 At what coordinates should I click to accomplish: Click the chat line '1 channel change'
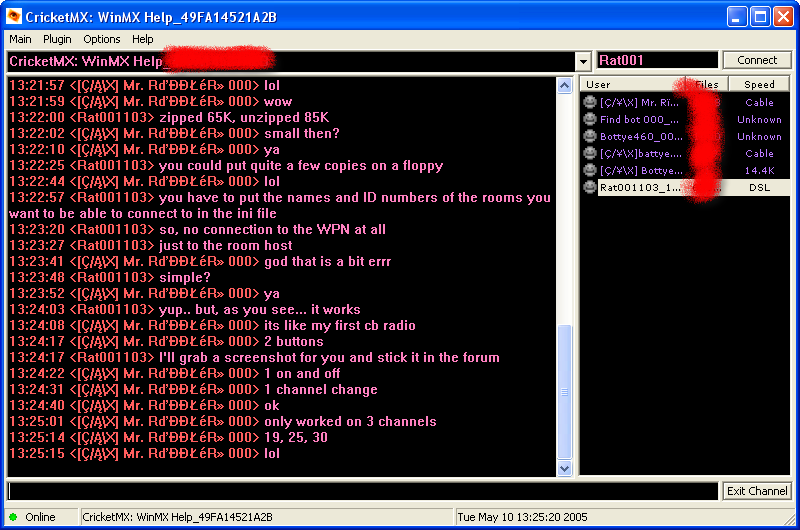coord(321,389)
